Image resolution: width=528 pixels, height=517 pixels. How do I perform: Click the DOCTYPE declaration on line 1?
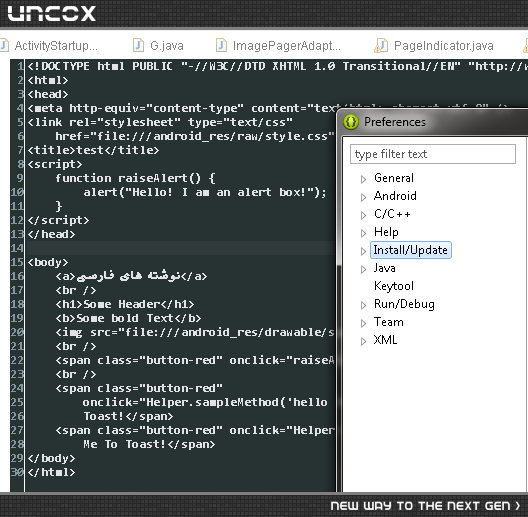pos(277,66)
